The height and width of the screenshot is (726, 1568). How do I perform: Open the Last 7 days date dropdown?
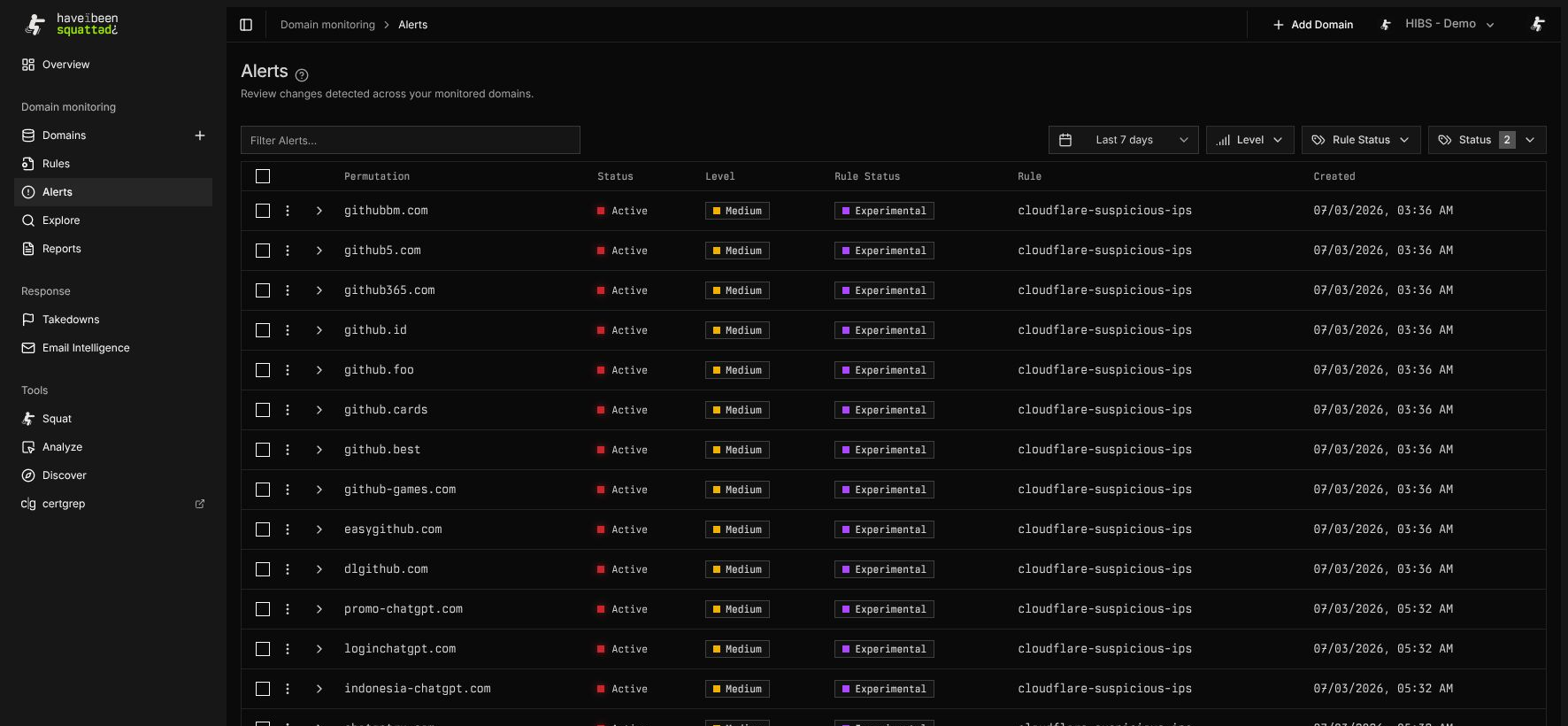click(x=1124, y=140)
